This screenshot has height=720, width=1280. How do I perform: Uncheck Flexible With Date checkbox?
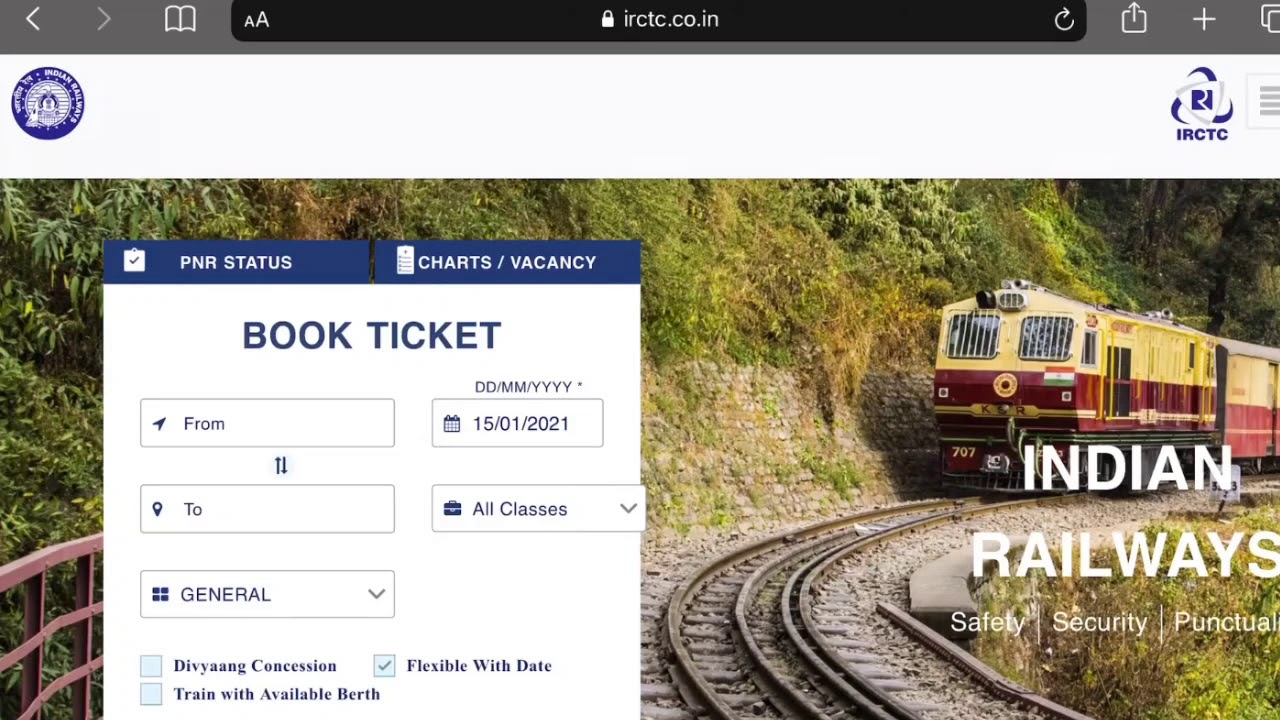click(384, 666)
